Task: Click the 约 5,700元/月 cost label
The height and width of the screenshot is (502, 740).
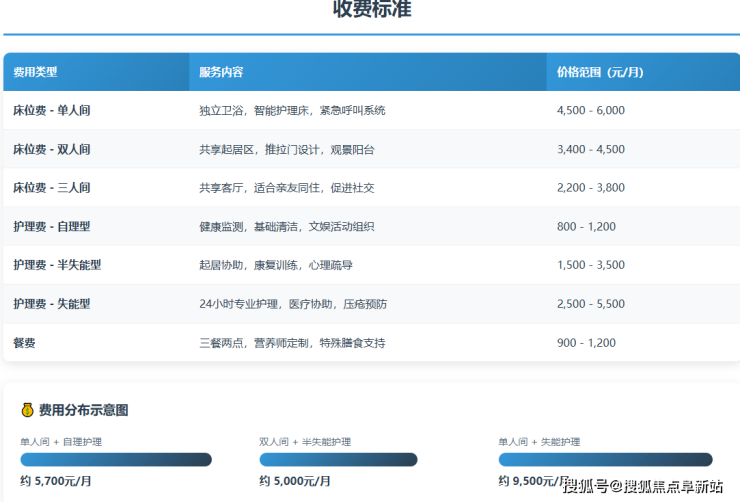Action: (56, 481)
